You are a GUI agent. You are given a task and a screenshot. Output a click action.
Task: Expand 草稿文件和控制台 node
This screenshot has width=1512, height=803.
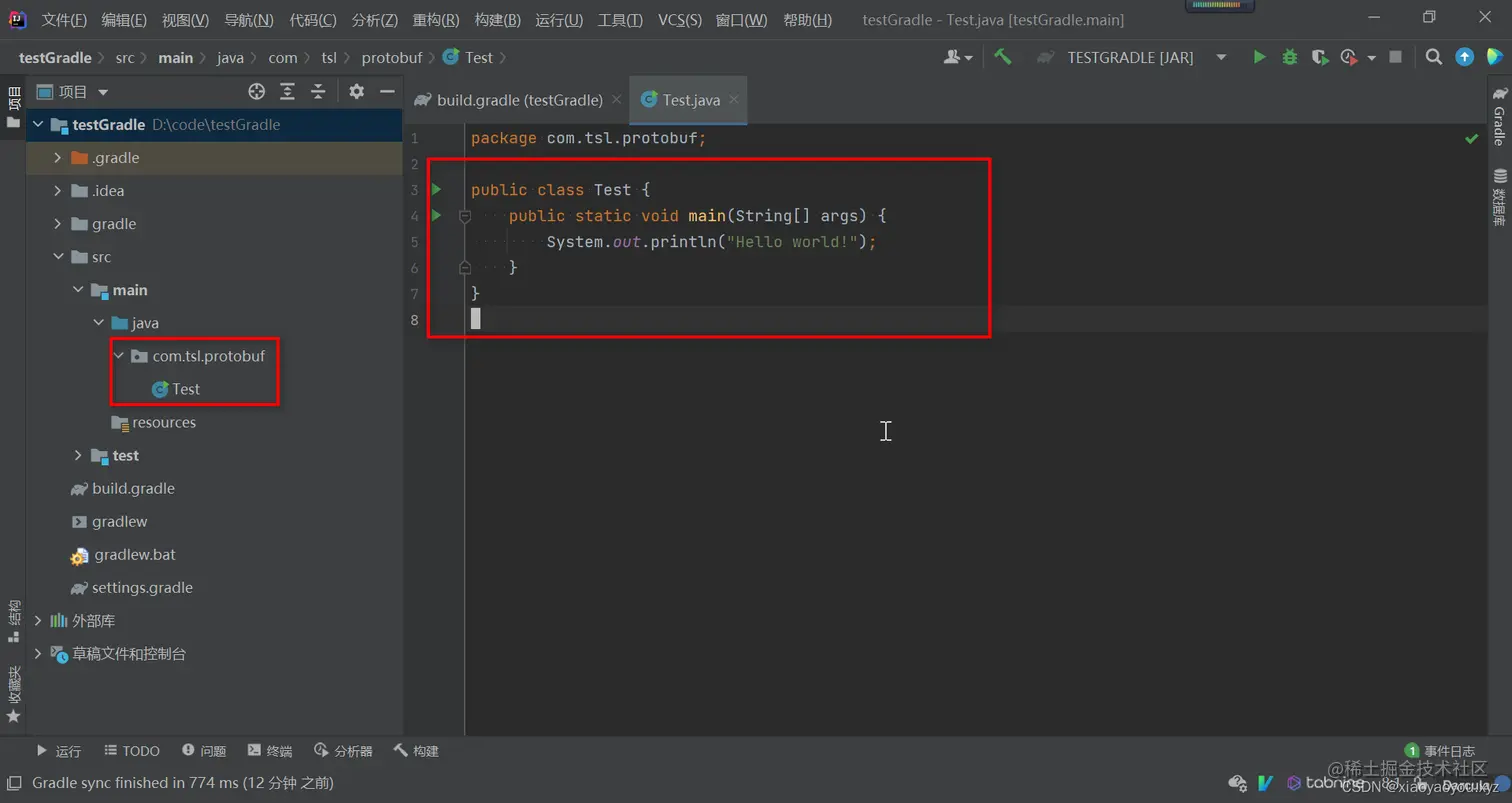point(38,654)
